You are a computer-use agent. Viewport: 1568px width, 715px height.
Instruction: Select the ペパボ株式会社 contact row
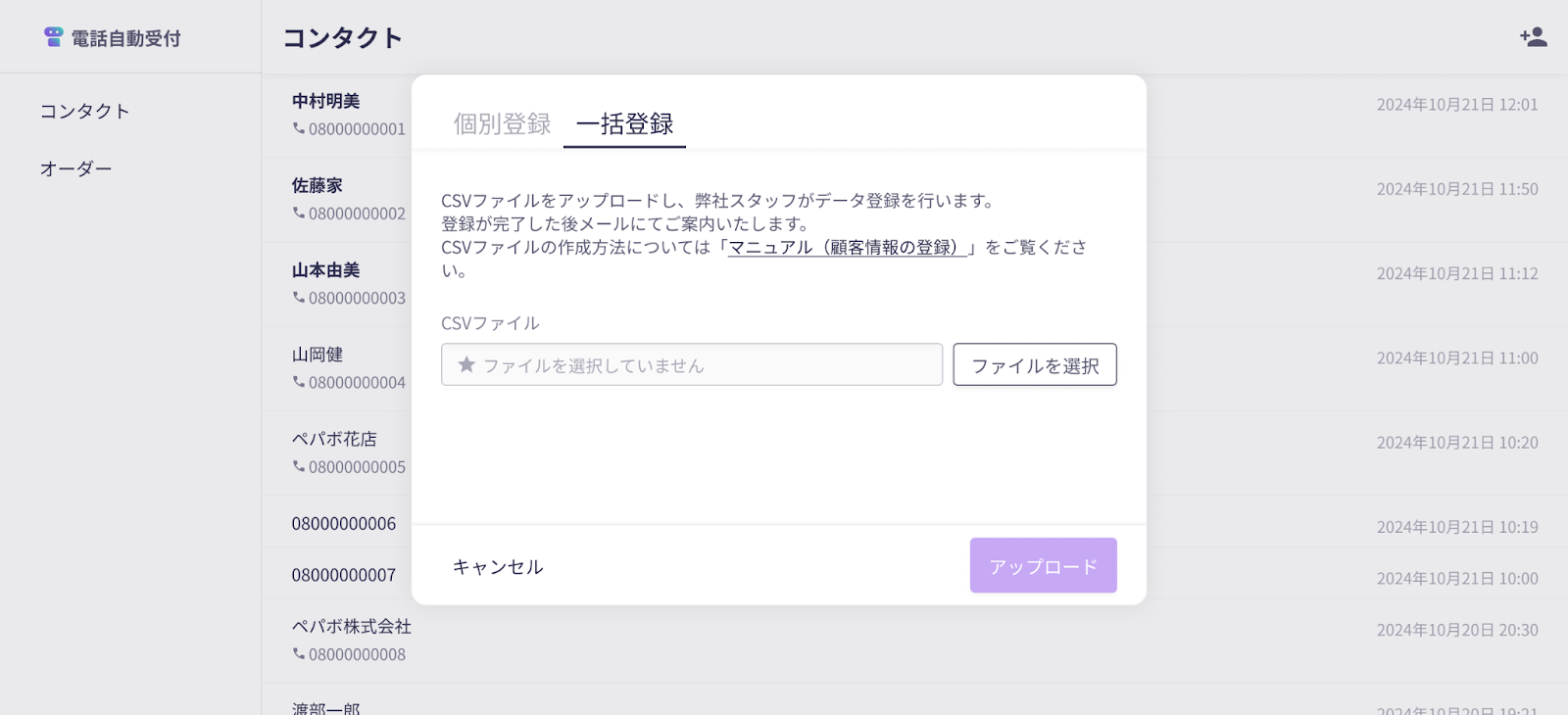point(914,641)
